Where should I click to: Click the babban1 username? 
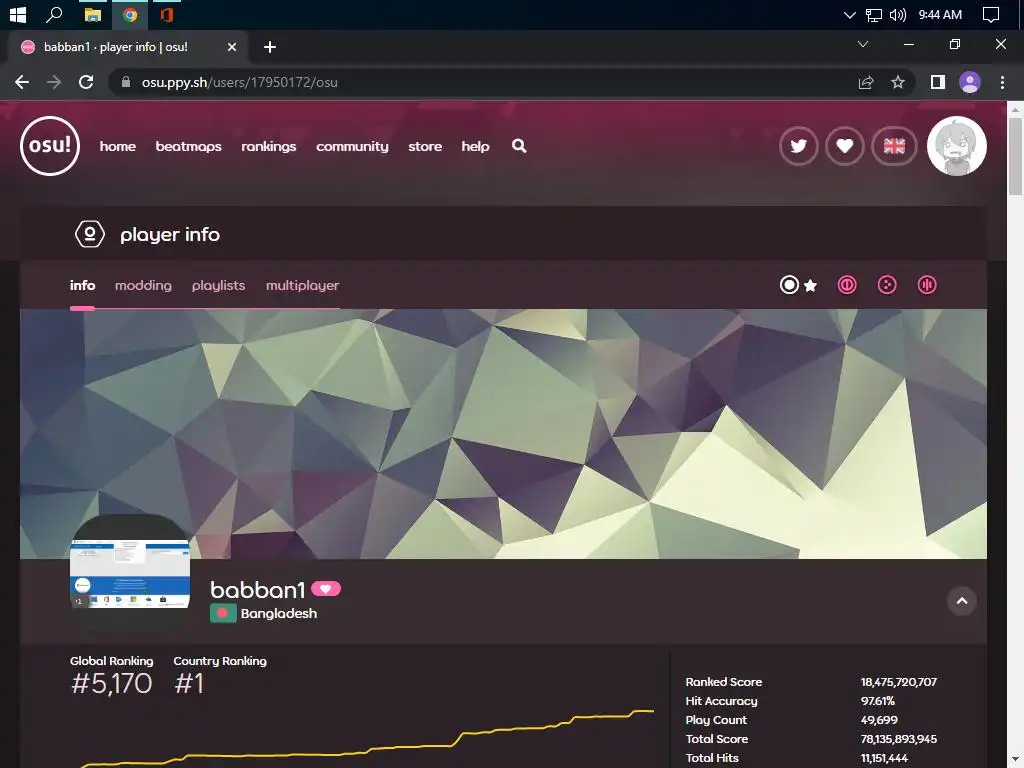click(257, 590)
